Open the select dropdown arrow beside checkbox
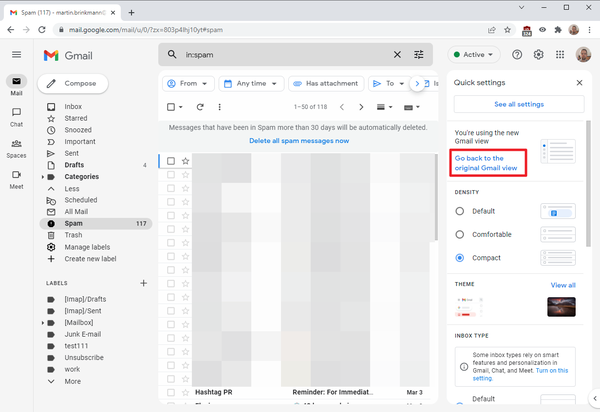Viewport: 600px width, 412px height. tap(181, 107)
